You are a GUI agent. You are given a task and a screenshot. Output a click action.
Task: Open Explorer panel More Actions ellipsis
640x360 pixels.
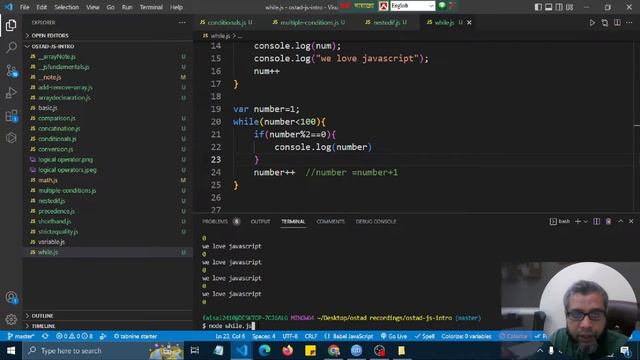point(182,22)
